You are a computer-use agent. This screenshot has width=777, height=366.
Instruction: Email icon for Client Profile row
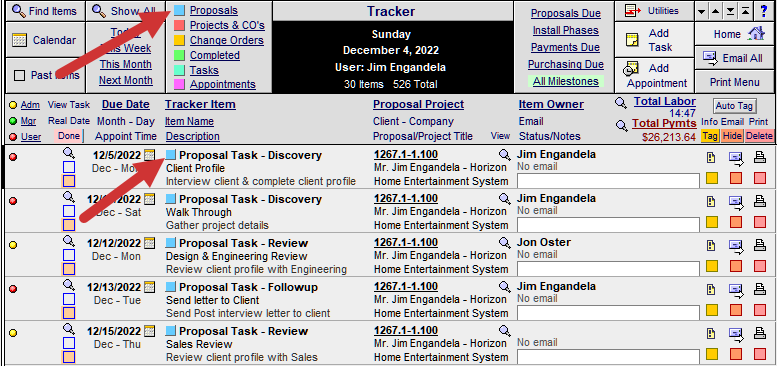coord(735,157)
